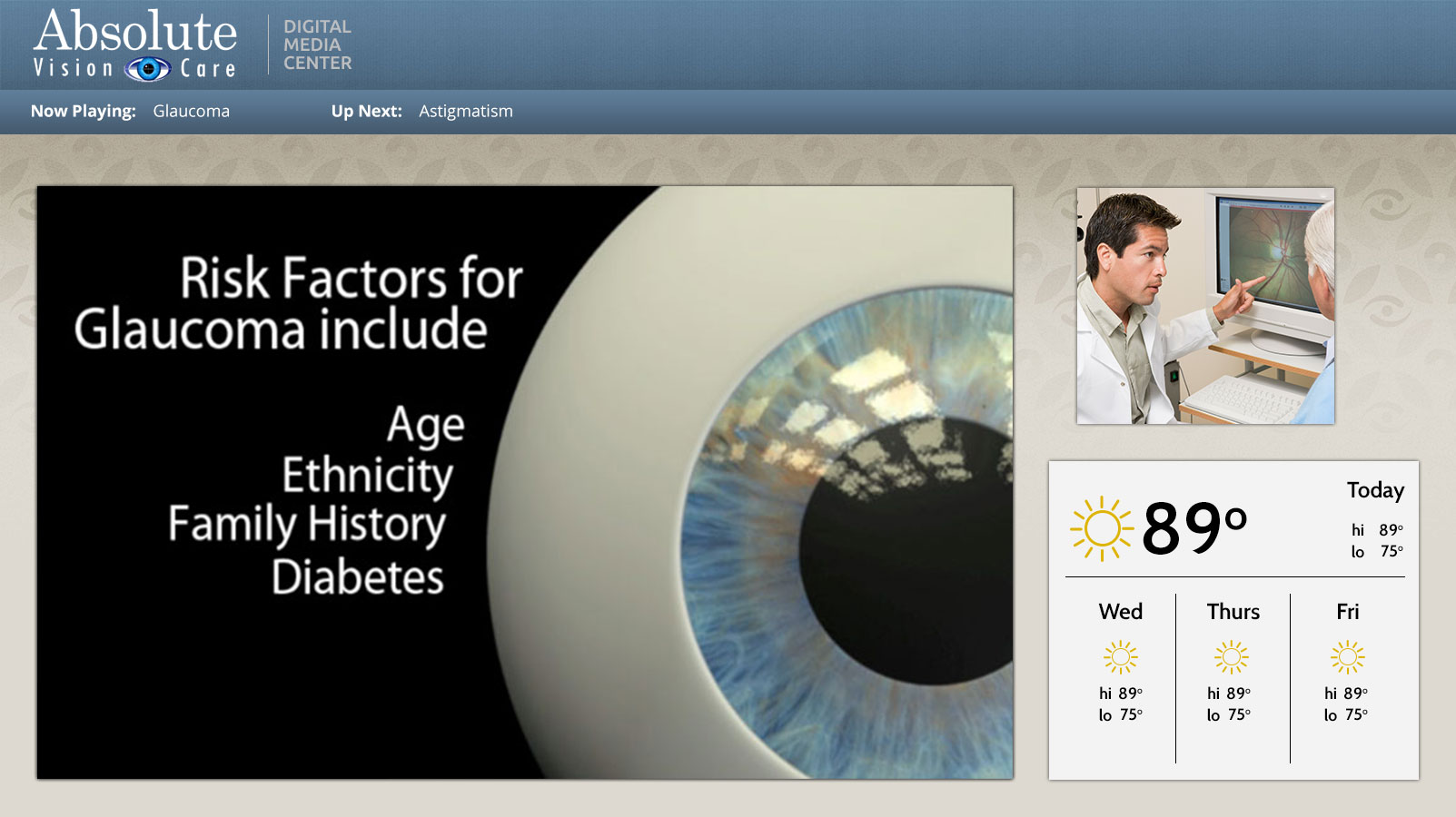This screenshot has height=817, width=1456.
Task: Click the large sun icon beside 89°
Action: click(x=1102, y=528)
